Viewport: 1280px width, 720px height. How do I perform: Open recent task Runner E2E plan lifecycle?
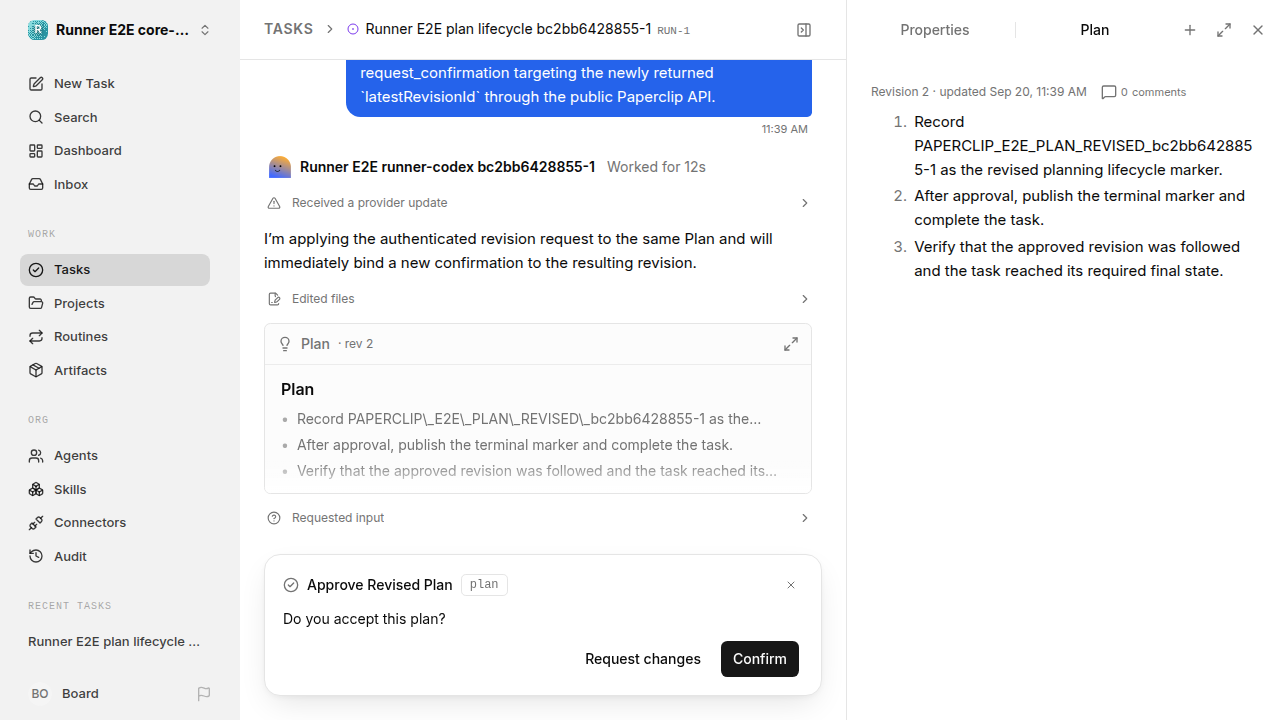(x=115, y=641)
